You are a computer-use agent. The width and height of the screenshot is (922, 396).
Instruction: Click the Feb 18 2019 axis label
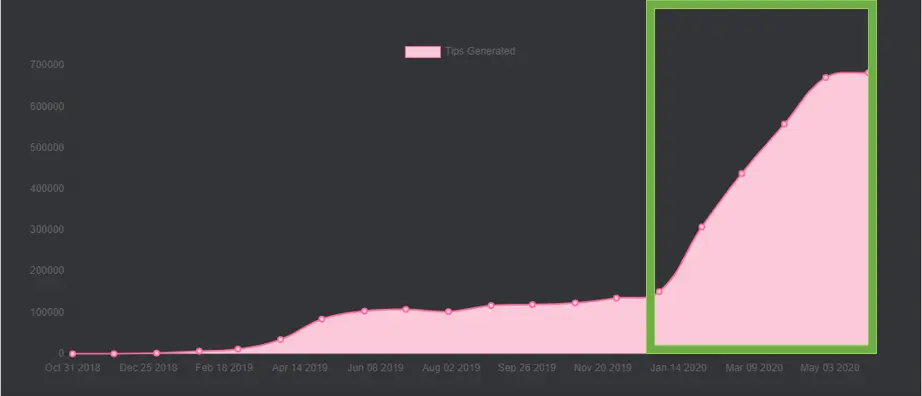tap(224, 368)
